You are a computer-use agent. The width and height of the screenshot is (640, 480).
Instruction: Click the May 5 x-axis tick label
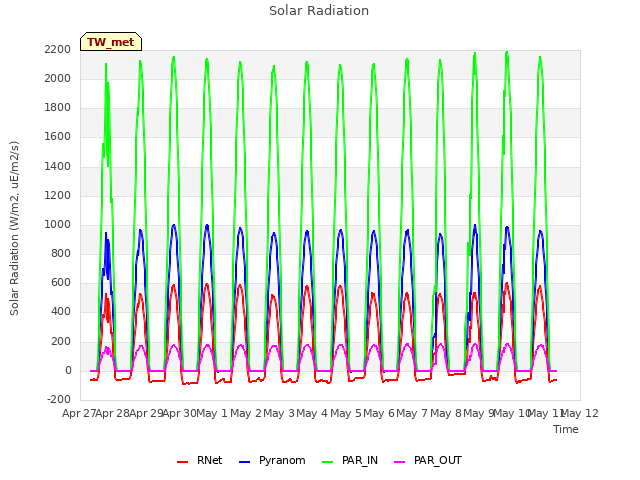click(346, 413)
